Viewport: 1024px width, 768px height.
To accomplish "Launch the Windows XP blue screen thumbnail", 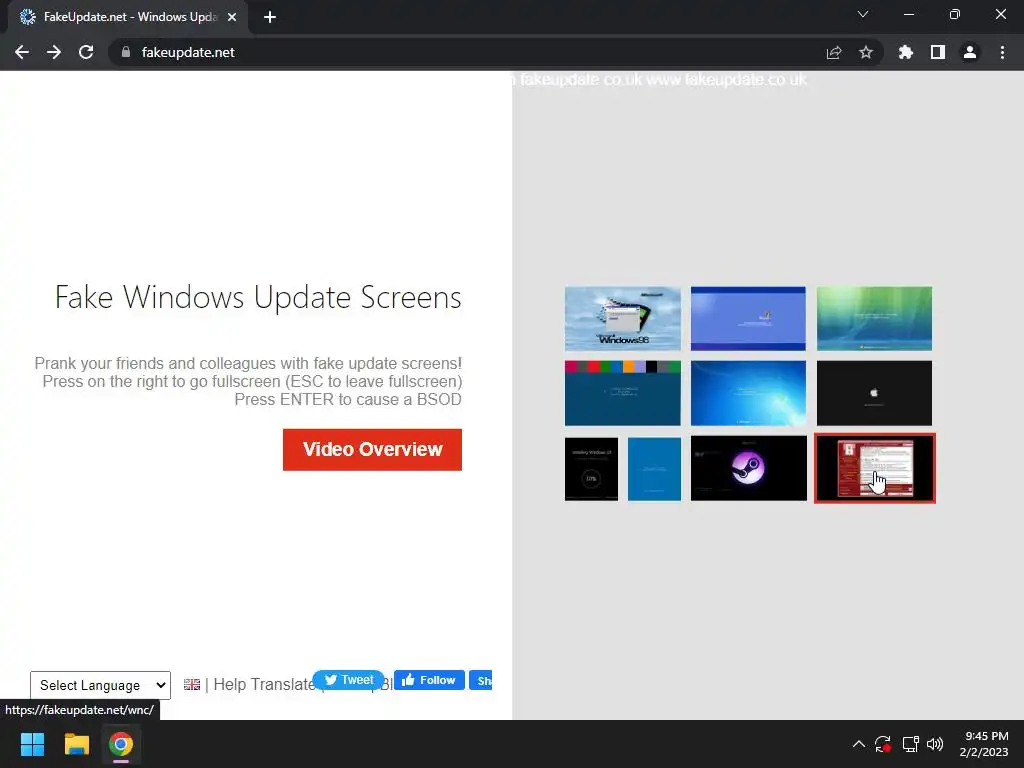I will (748, 319).
